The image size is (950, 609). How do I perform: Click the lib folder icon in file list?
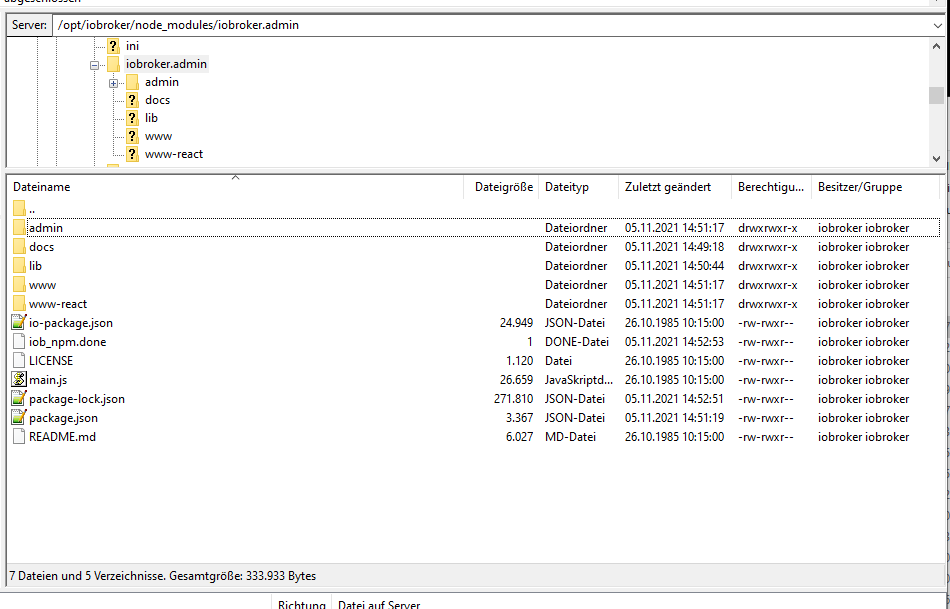click(x=19, y=265)
